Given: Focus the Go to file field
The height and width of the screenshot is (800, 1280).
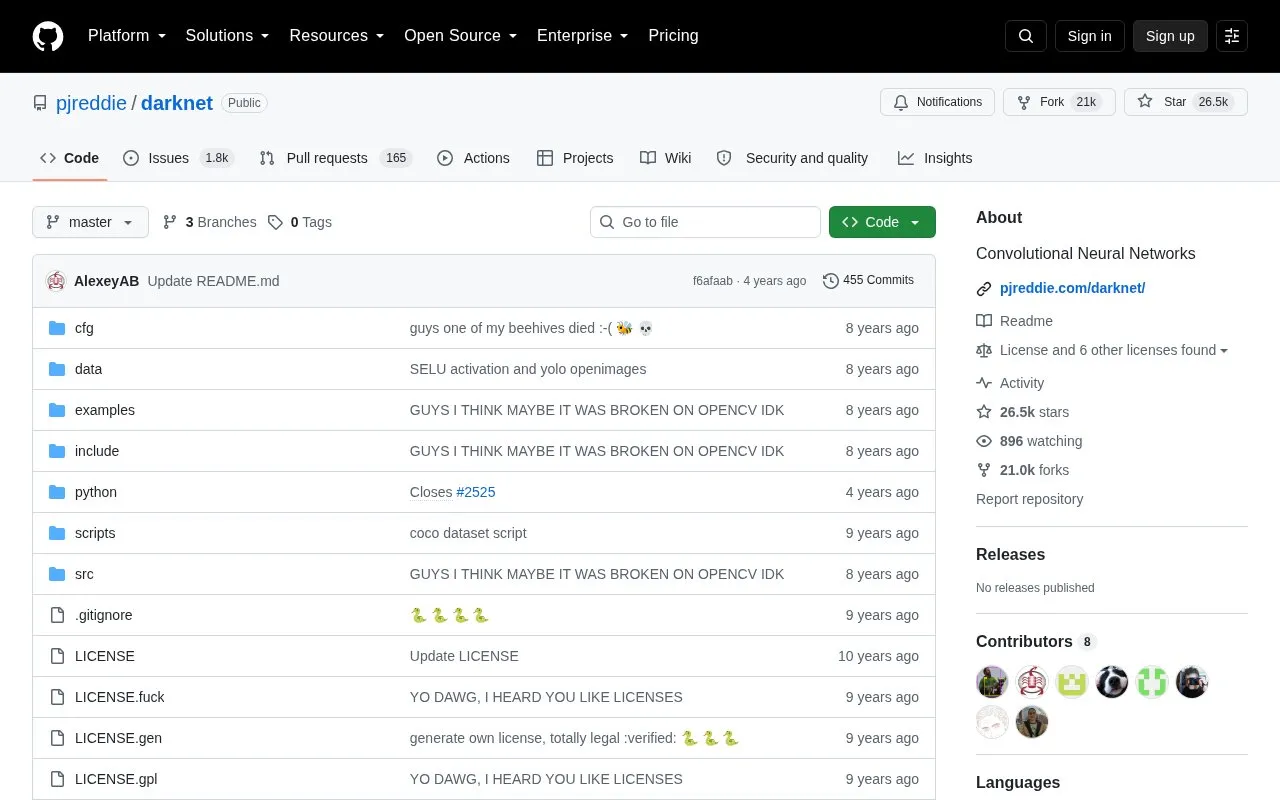Looking at the screenshot, I should [x=705, y=222].
